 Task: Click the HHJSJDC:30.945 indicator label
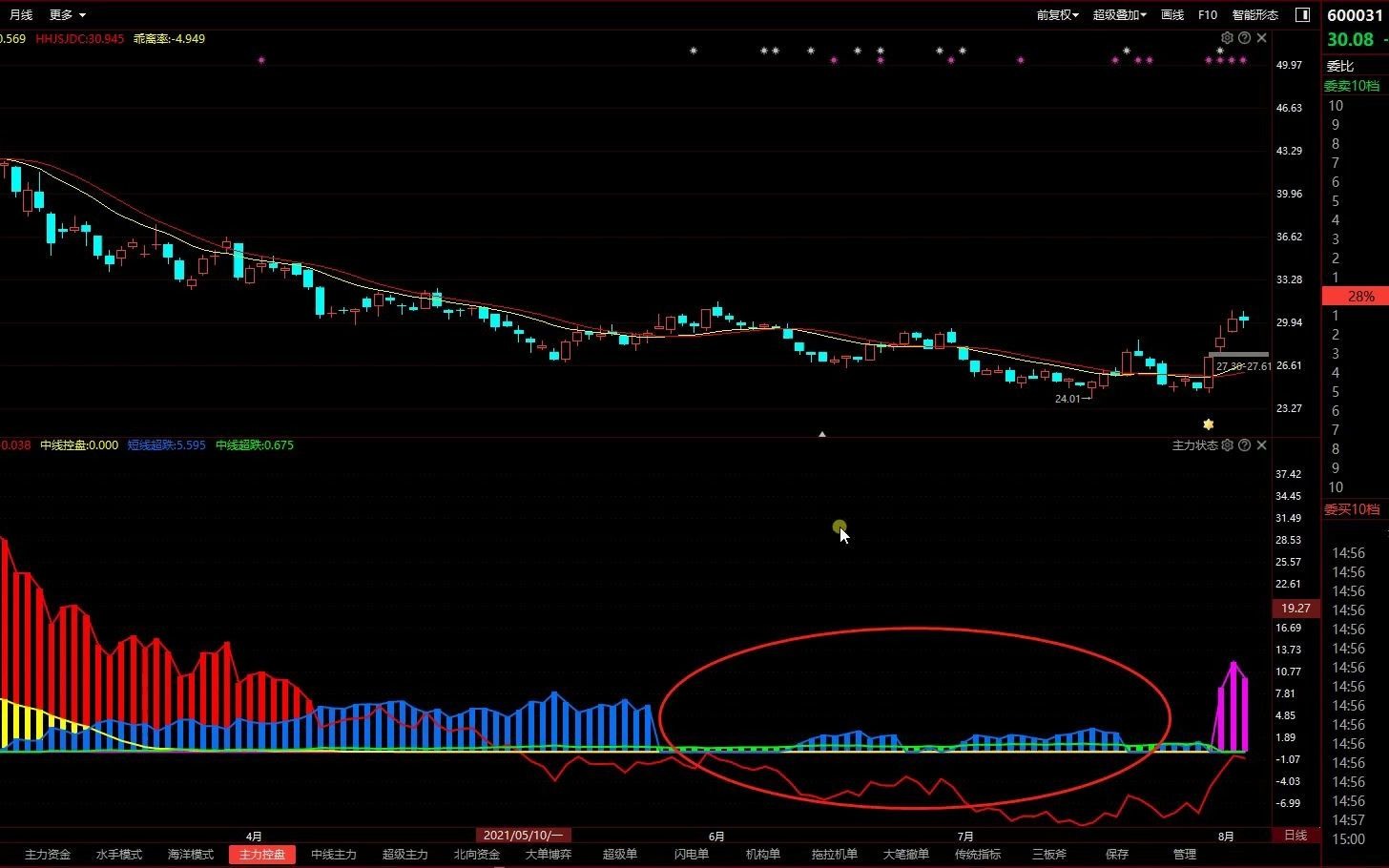79,39
